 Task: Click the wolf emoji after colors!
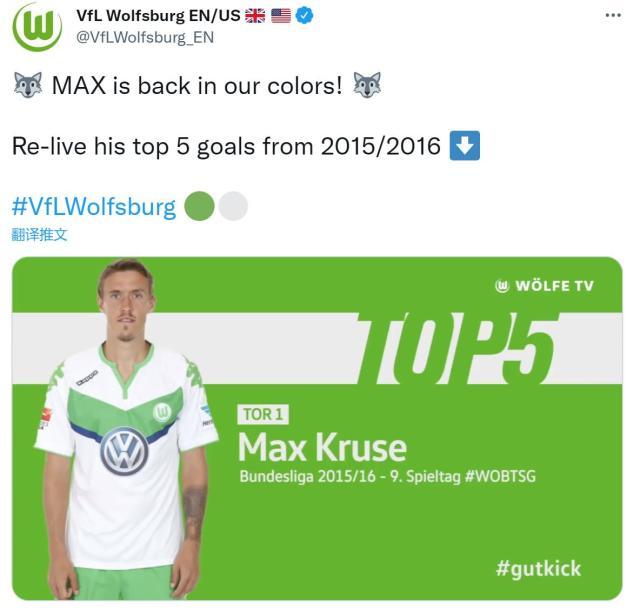(367, 85)
